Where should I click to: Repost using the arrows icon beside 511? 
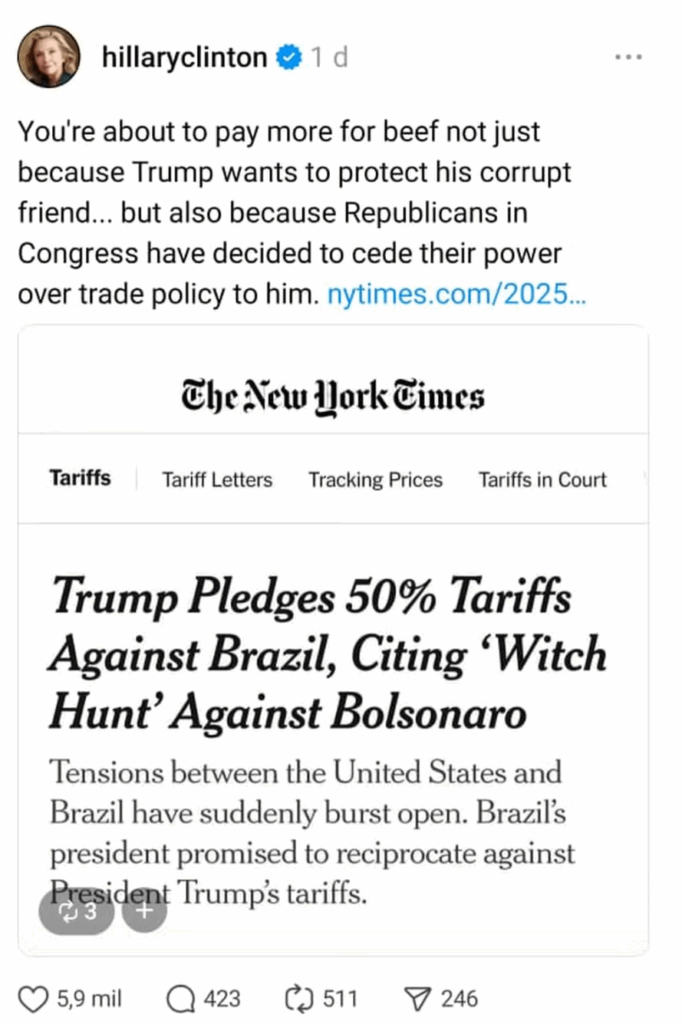[300, 998]
